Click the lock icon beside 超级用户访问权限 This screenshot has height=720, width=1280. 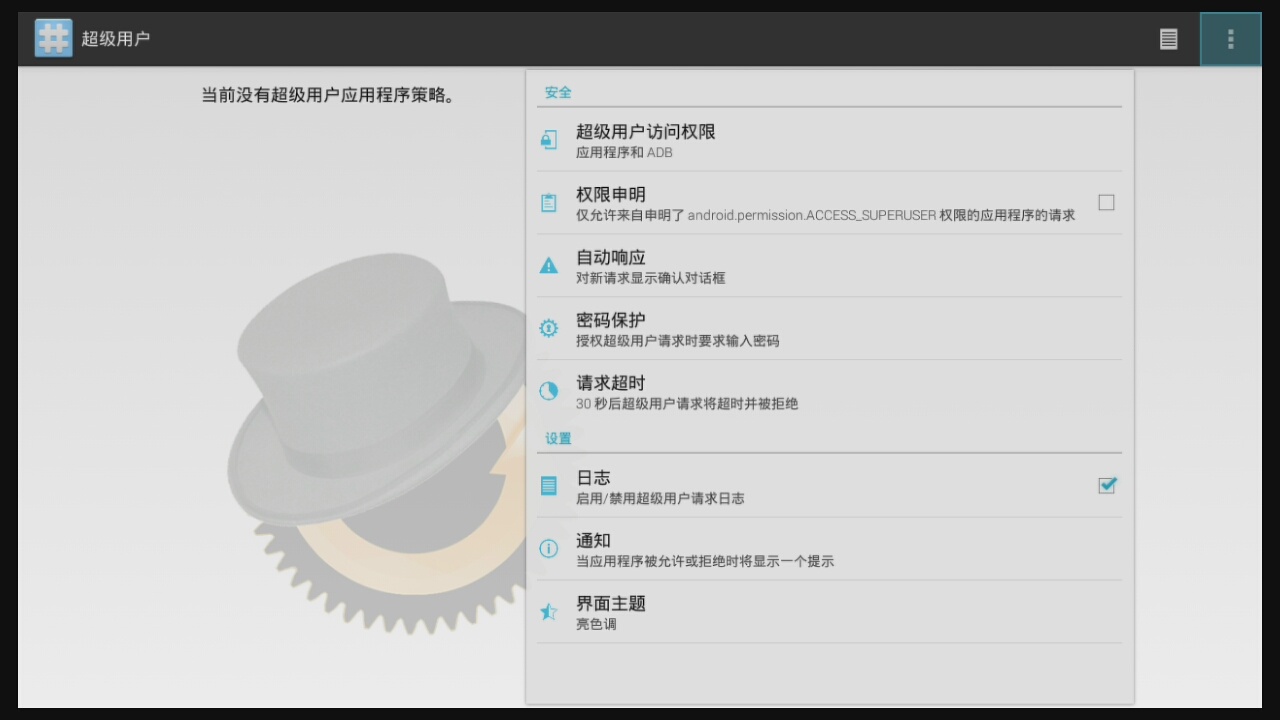click(548, 140)
